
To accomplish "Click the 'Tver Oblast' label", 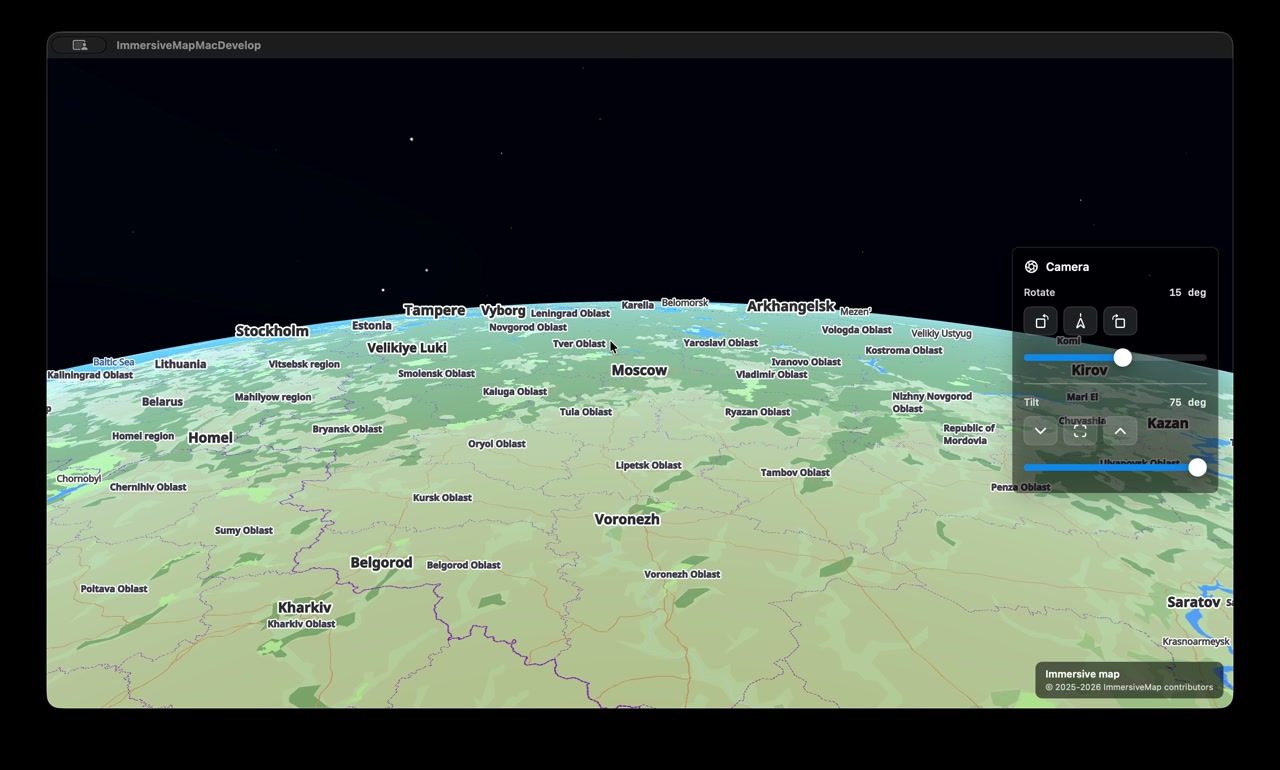I will tap(579, 344).
